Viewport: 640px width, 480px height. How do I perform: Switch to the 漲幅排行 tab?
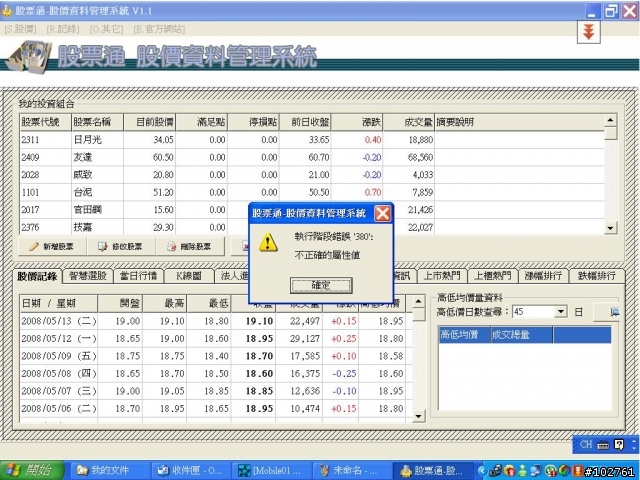543,276
